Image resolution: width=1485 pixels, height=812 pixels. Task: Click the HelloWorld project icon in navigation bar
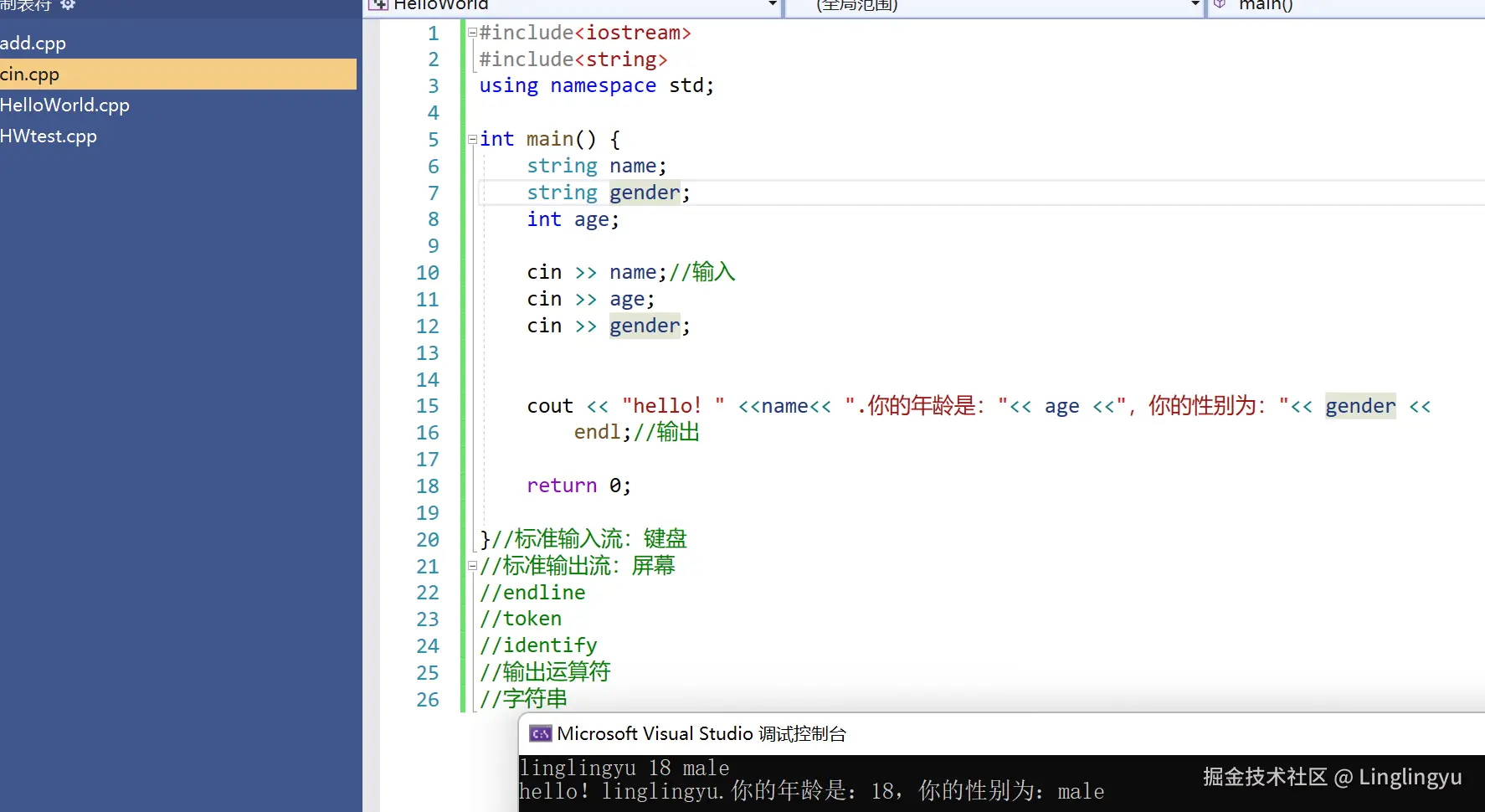pyautogui.click(x=379, y=5)
